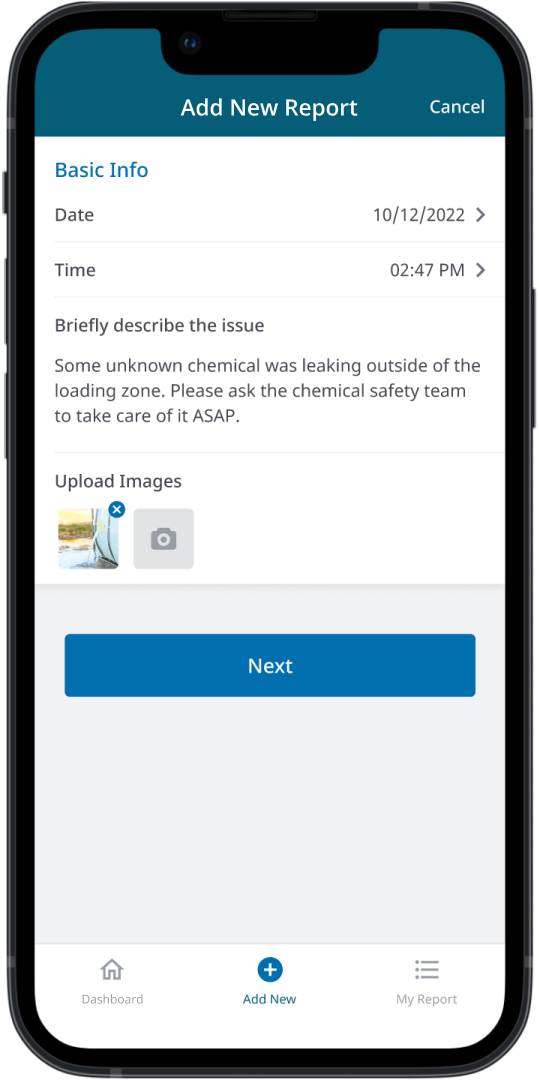Tap the camera icon to upload image
539x1082 pixels.
coord(164,539)
